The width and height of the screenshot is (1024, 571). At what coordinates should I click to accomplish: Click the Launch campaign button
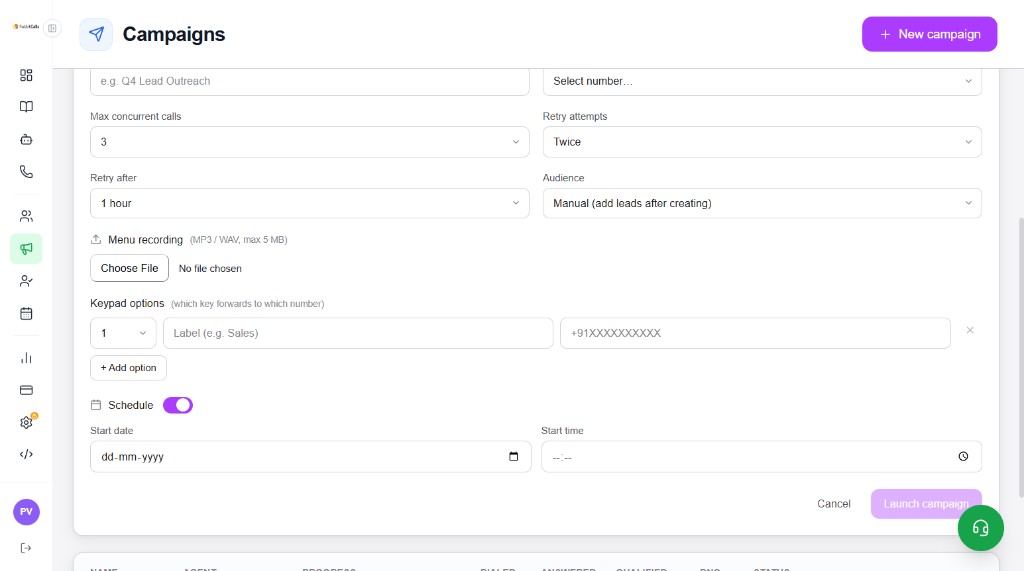[x=926, y=504]
